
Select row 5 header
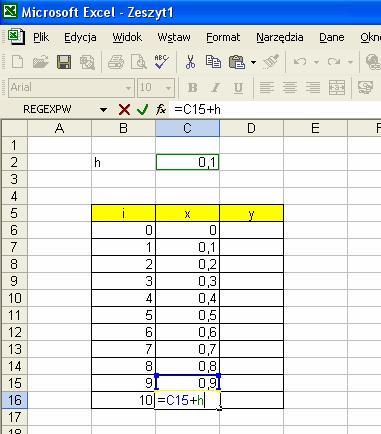[14, 213]
